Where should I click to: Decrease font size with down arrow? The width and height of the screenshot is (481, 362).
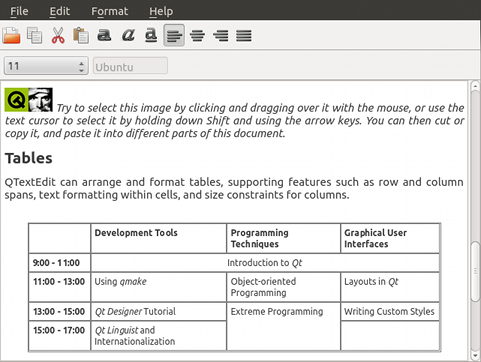81,70
